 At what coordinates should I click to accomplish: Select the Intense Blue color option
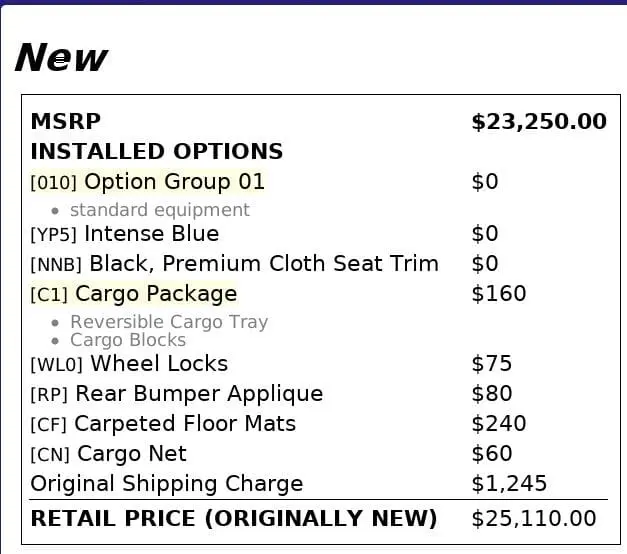coord(125,234)
